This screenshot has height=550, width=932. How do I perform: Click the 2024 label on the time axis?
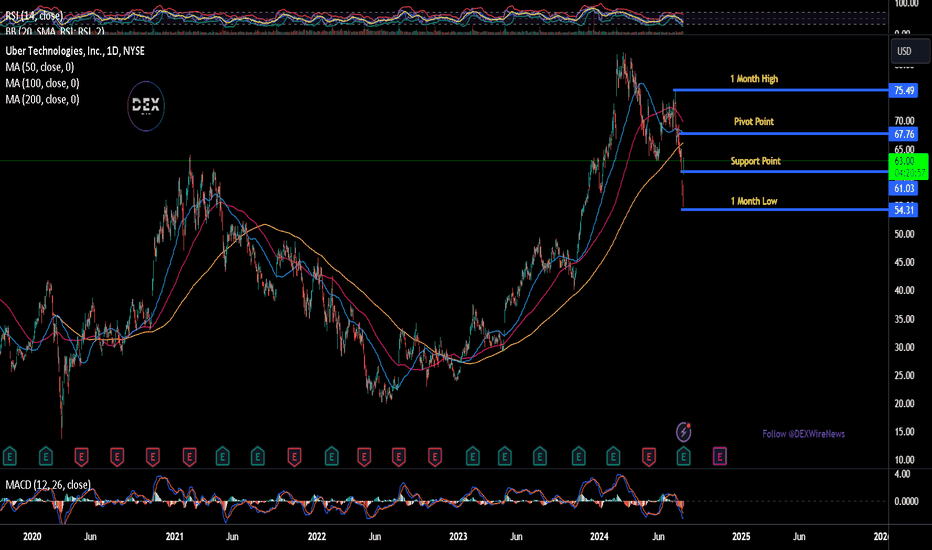(599, 536)
